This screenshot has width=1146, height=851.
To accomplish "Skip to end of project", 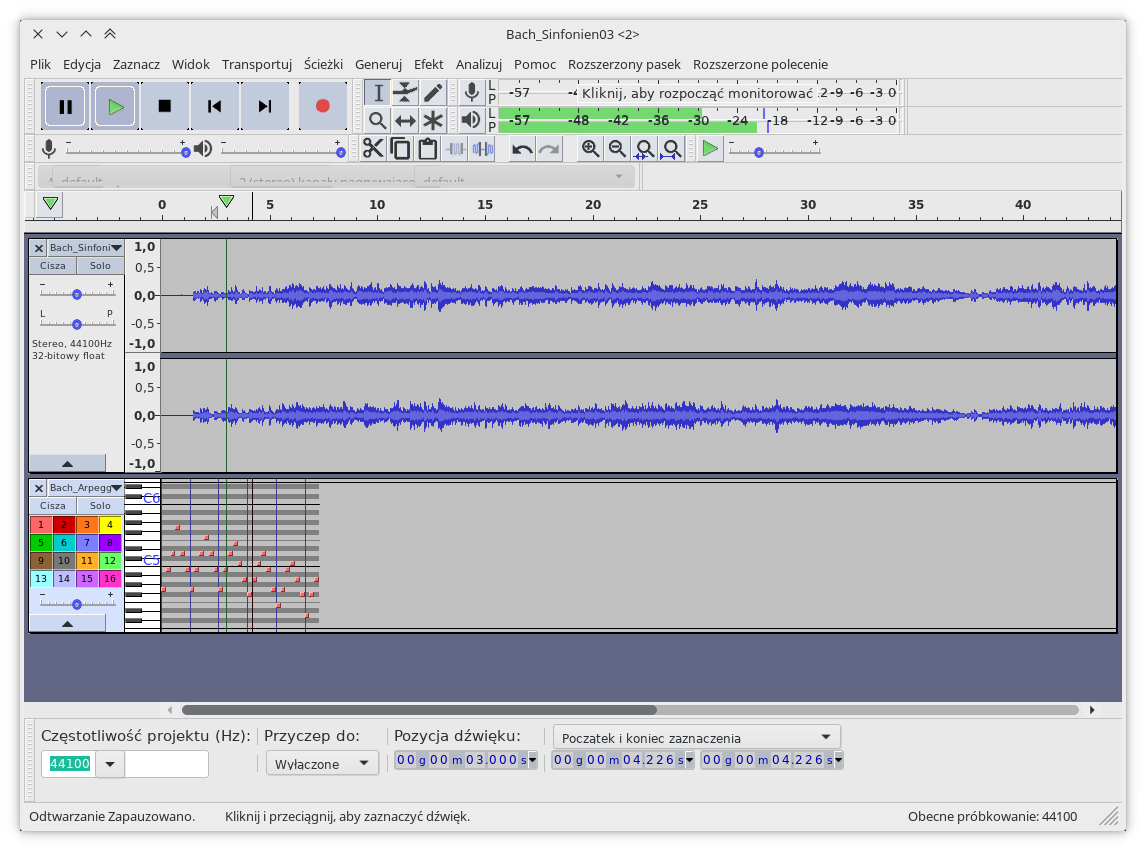I will 265,107.
